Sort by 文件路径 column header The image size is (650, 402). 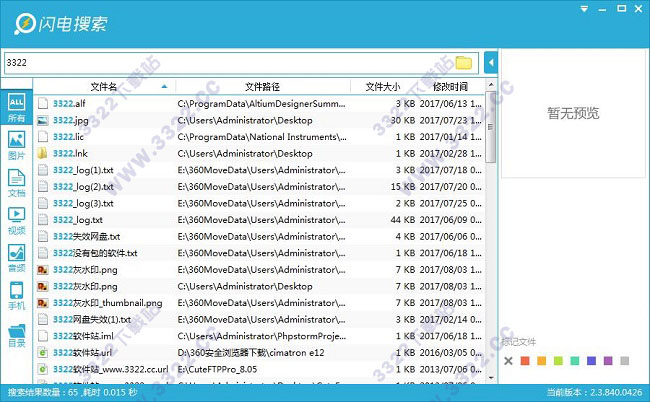pos(262,87)
